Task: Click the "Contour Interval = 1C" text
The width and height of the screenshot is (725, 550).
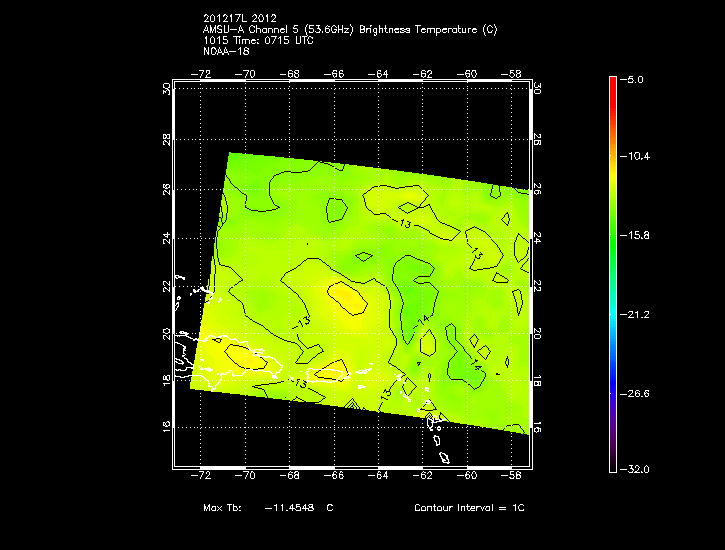Action: point(469,508)
